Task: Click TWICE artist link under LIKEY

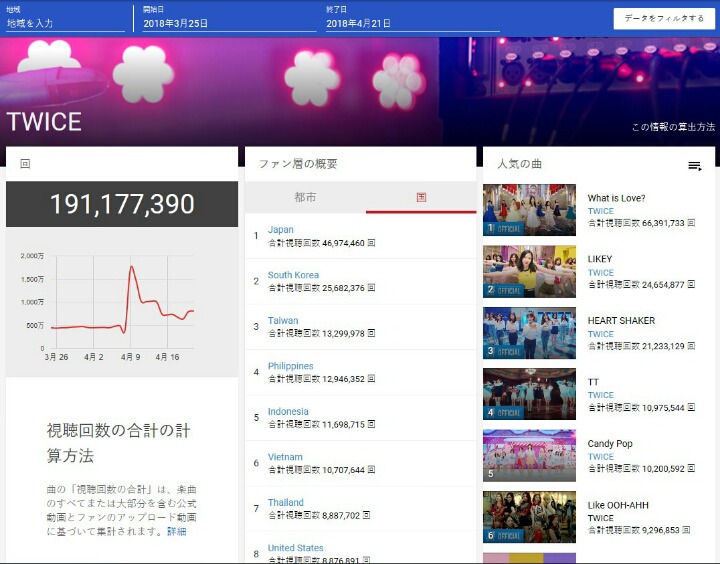Action: point(601,272)
